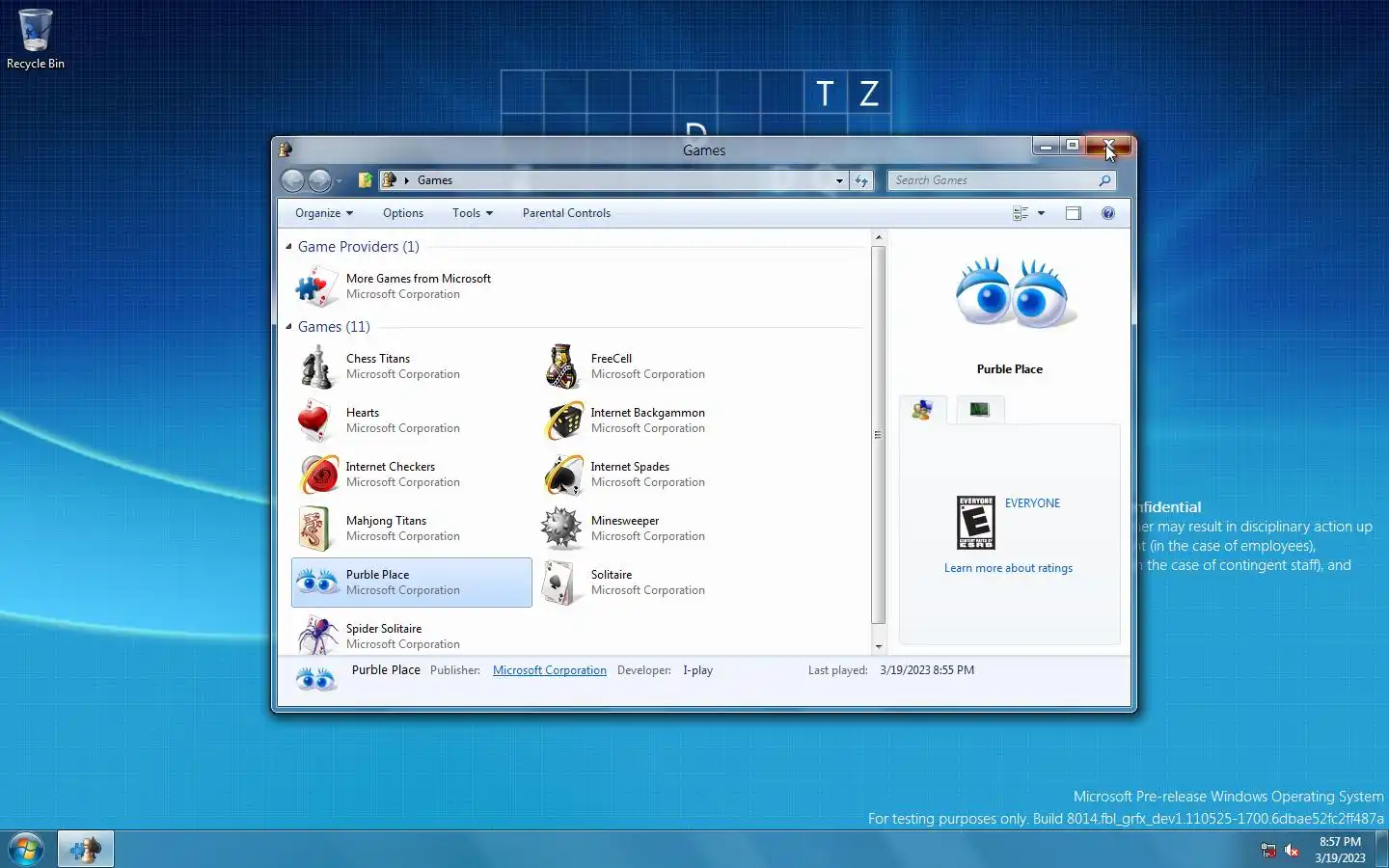Click the Games taskbar button
The height and width of the screenshot is (868, 1389).
click(x=86, y=850)
